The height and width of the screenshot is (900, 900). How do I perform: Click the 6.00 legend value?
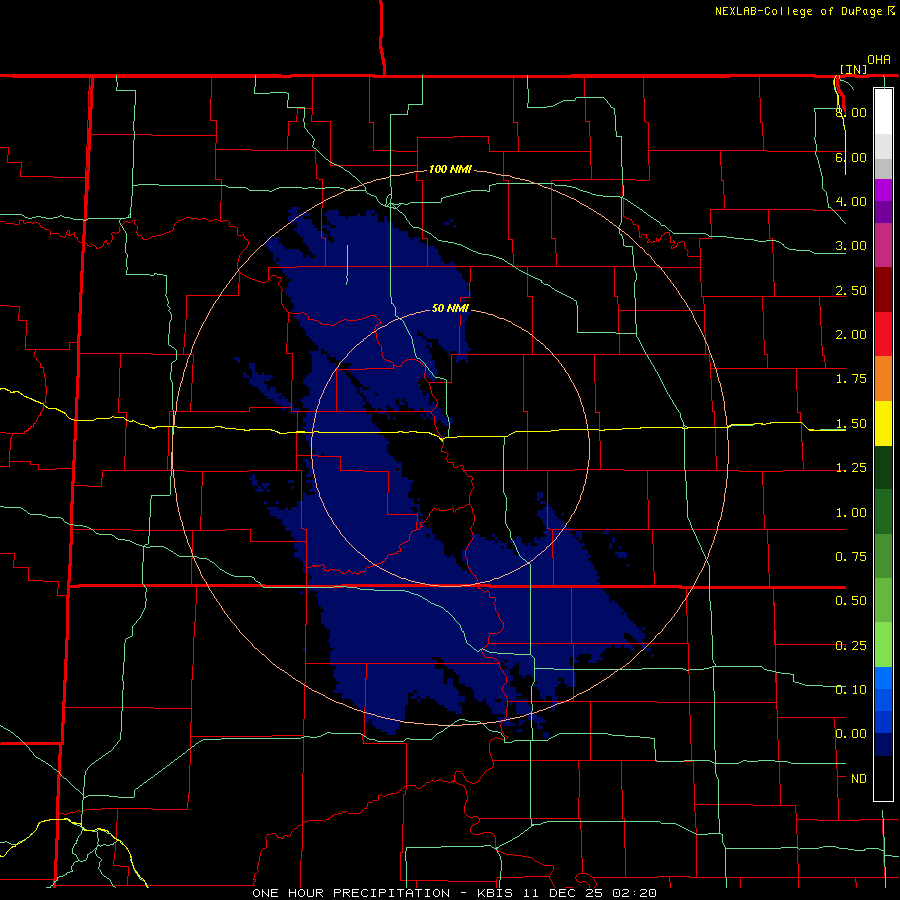coord(851,157)
